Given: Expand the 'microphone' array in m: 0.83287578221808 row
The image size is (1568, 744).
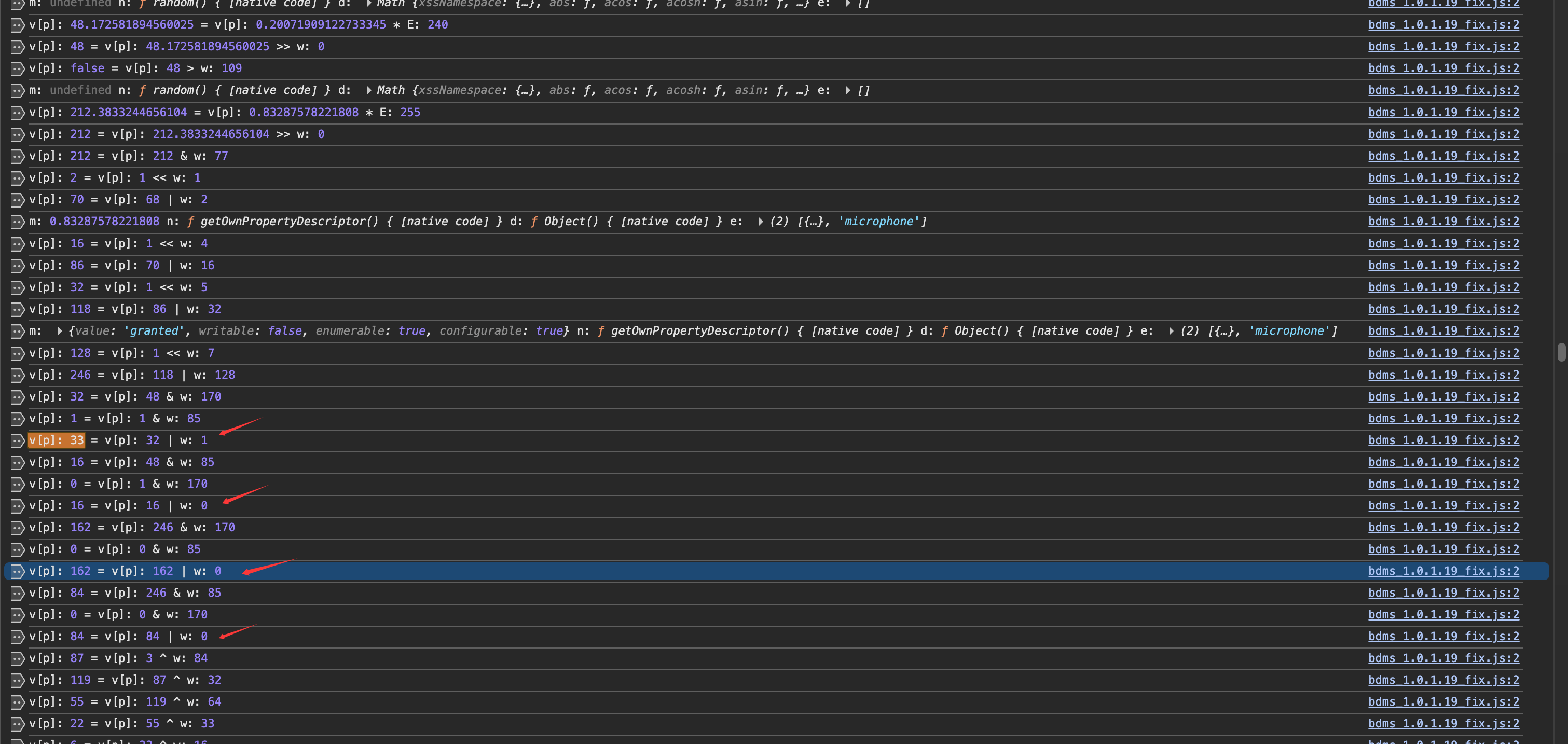Looking at the screenshot, I should click(760, 222).
